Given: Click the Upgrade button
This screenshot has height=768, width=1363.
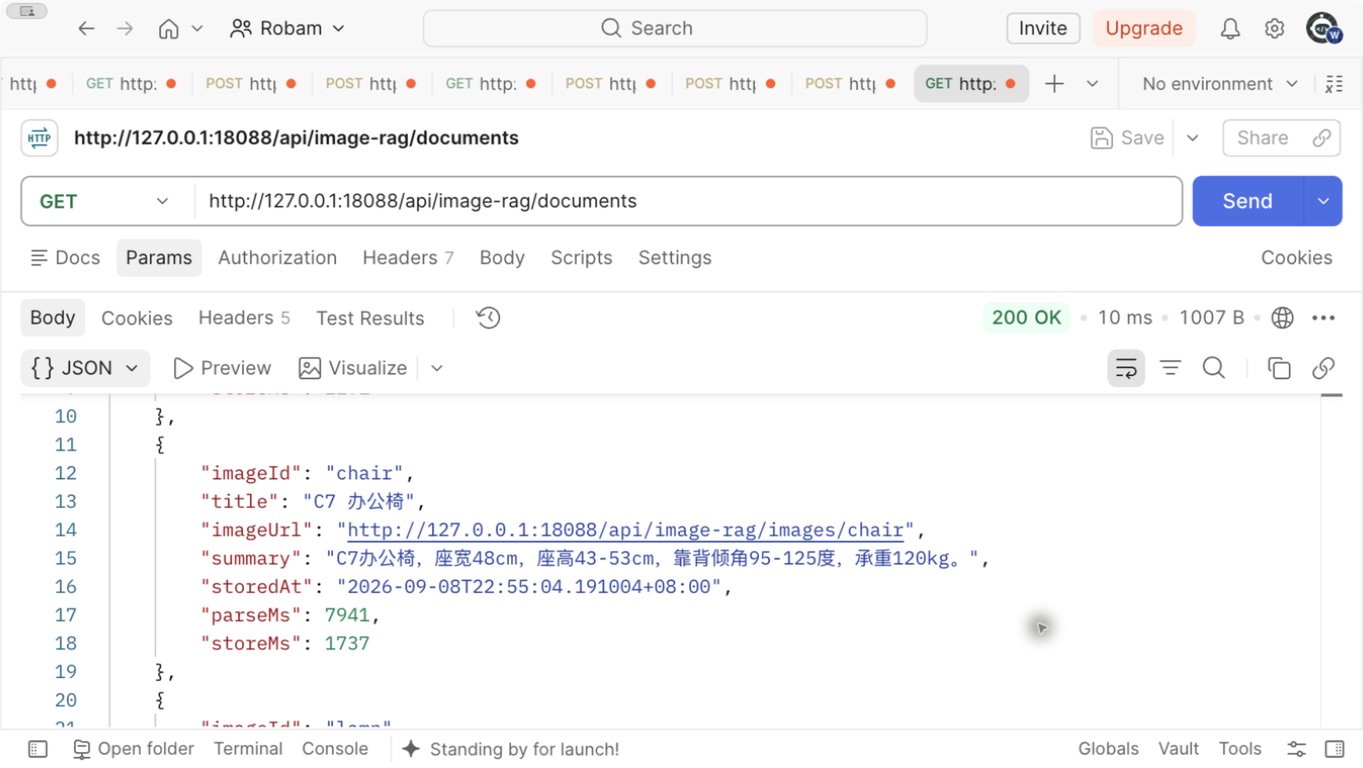Looking at the screenshot, I should 1144,28.
